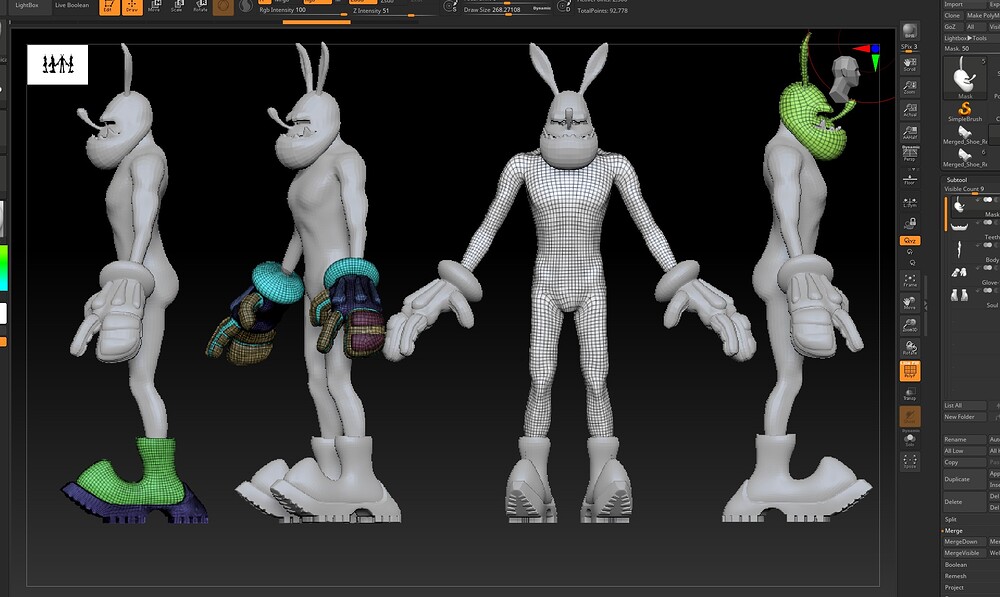Toggle the PolyF polyframe display
Screen dimensions: 1000x597
click(909, 371)
